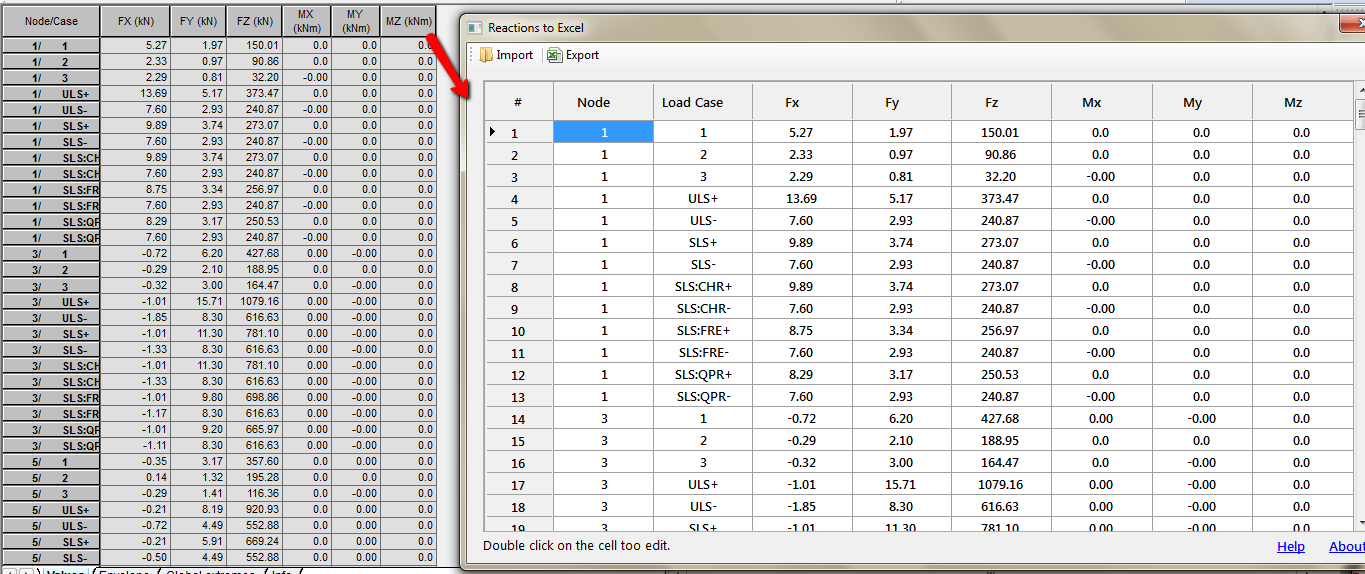
Task: Click Fx value 13.69 in the dialog
Action: 802,198
